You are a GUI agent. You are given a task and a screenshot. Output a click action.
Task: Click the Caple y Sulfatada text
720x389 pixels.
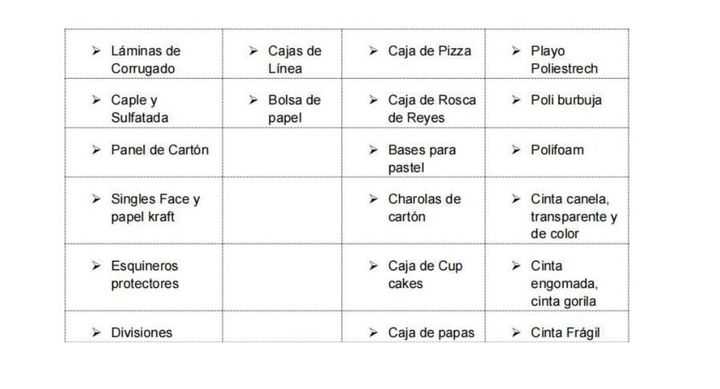pos(140,109)
